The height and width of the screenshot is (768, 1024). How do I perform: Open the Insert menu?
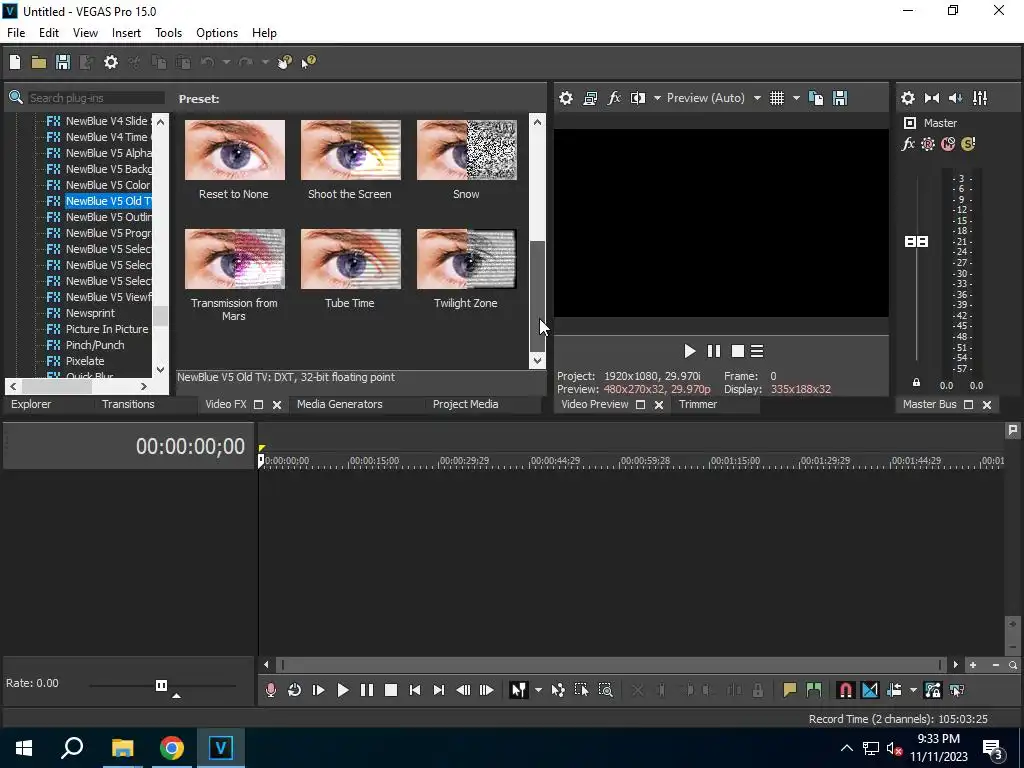tap(126, 33)
